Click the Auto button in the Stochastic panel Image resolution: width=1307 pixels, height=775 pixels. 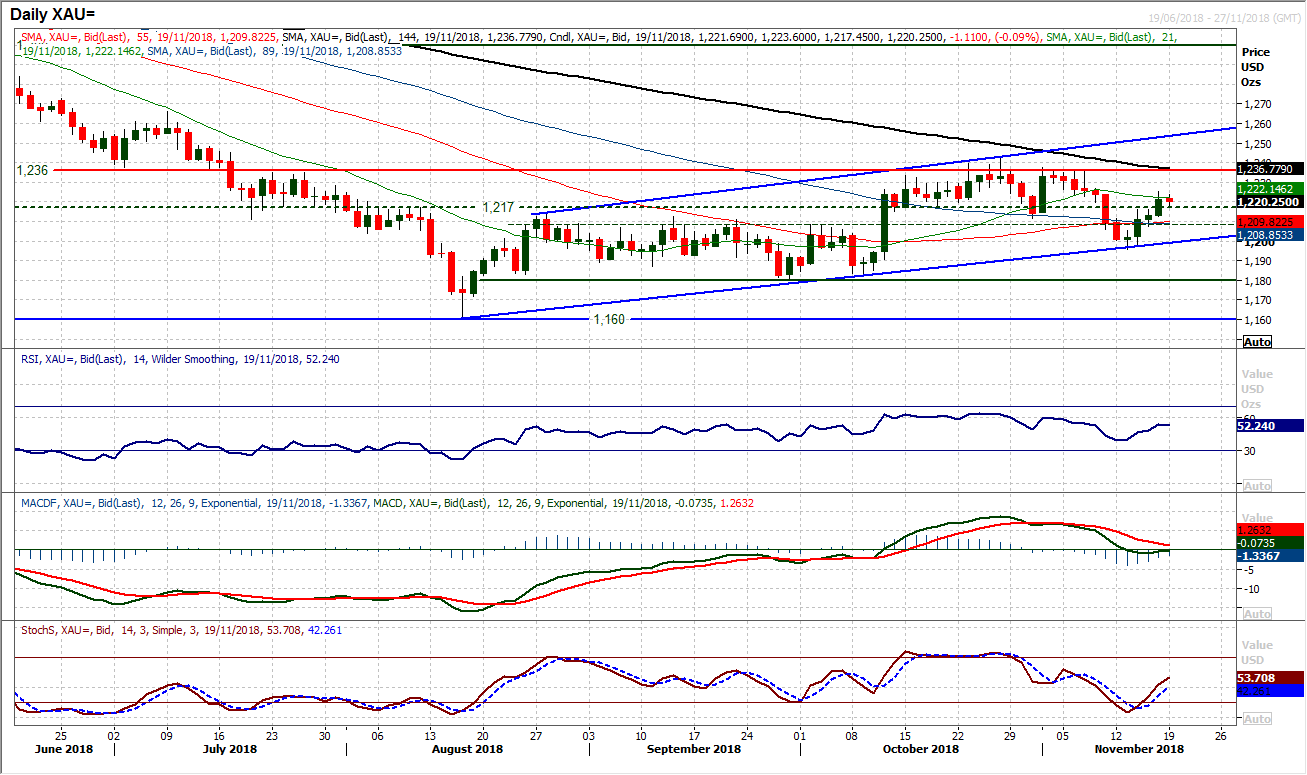(x=1257, y=719)
